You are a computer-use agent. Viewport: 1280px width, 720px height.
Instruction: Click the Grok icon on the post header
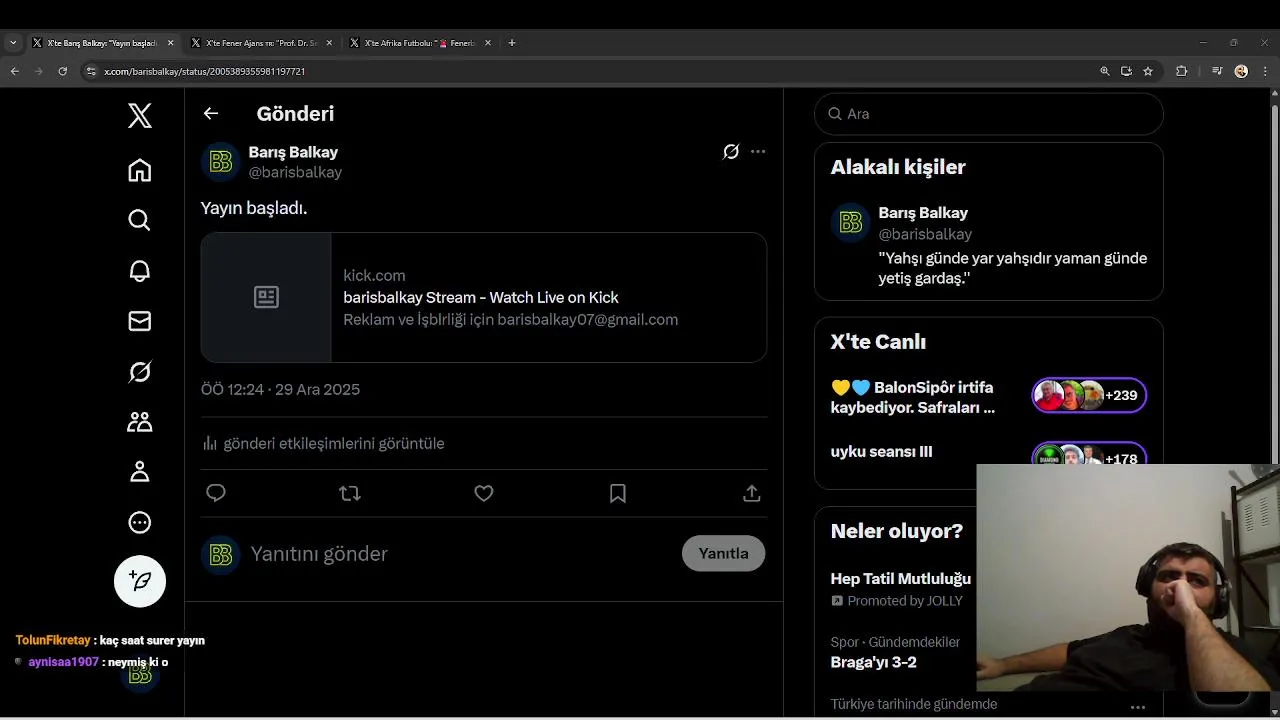(x=731, y=152)
